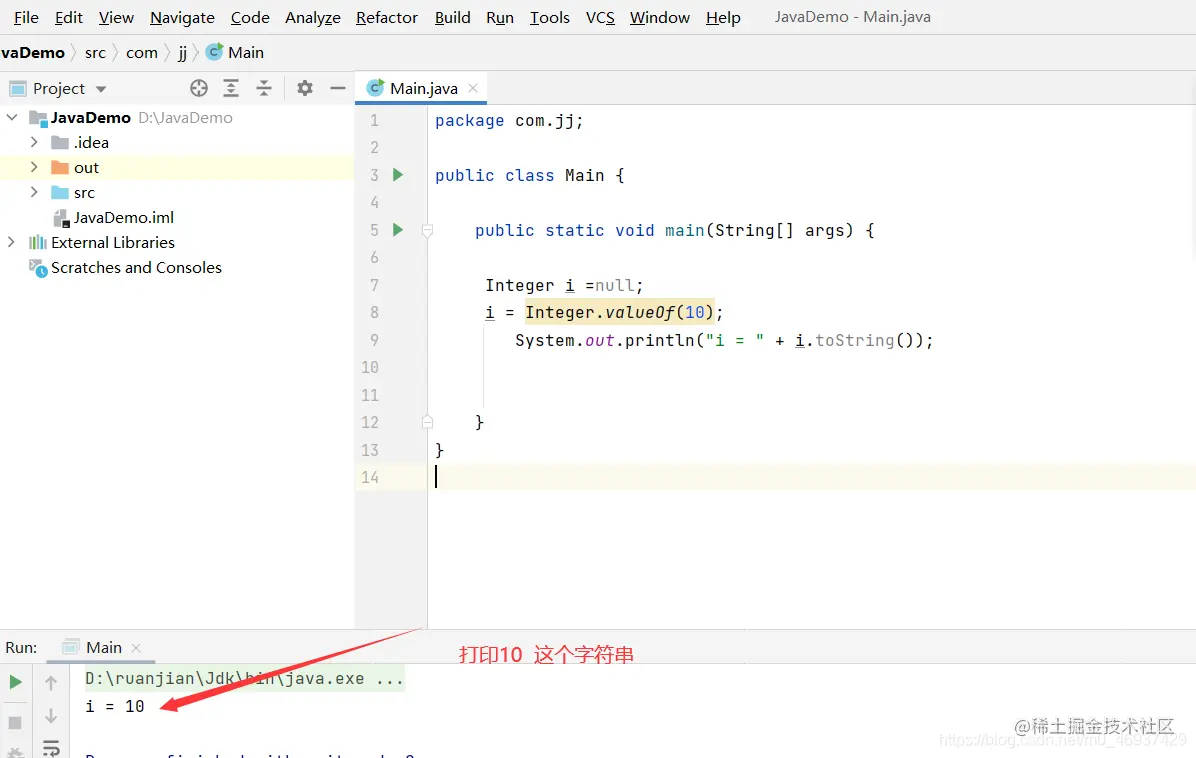Collapse the main method using the line 5 fold marker
The height and width of the screenshot is (758, 1196).
427,230
